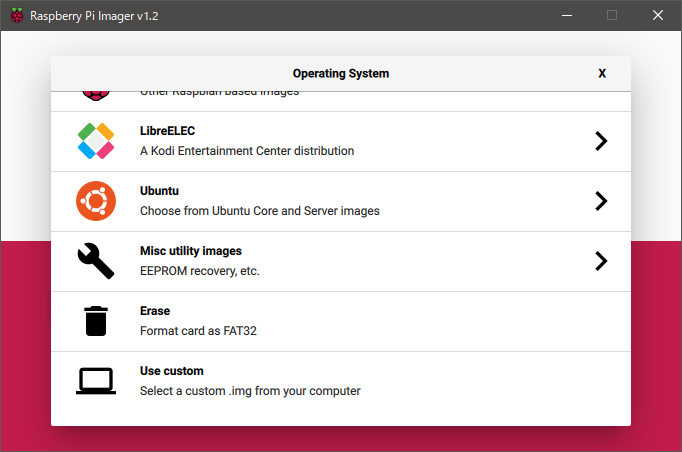Select the Misc utility images title

[190, 251]
